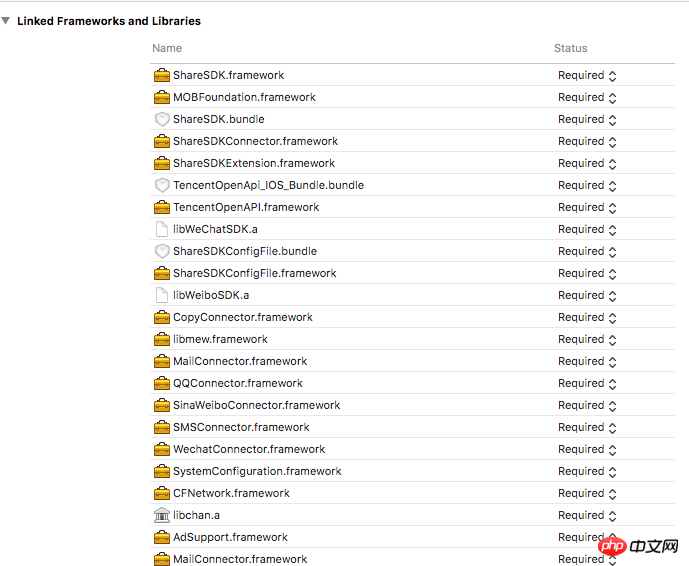Open the status dropdown for CFNetwork.framework

pos(587,493)
